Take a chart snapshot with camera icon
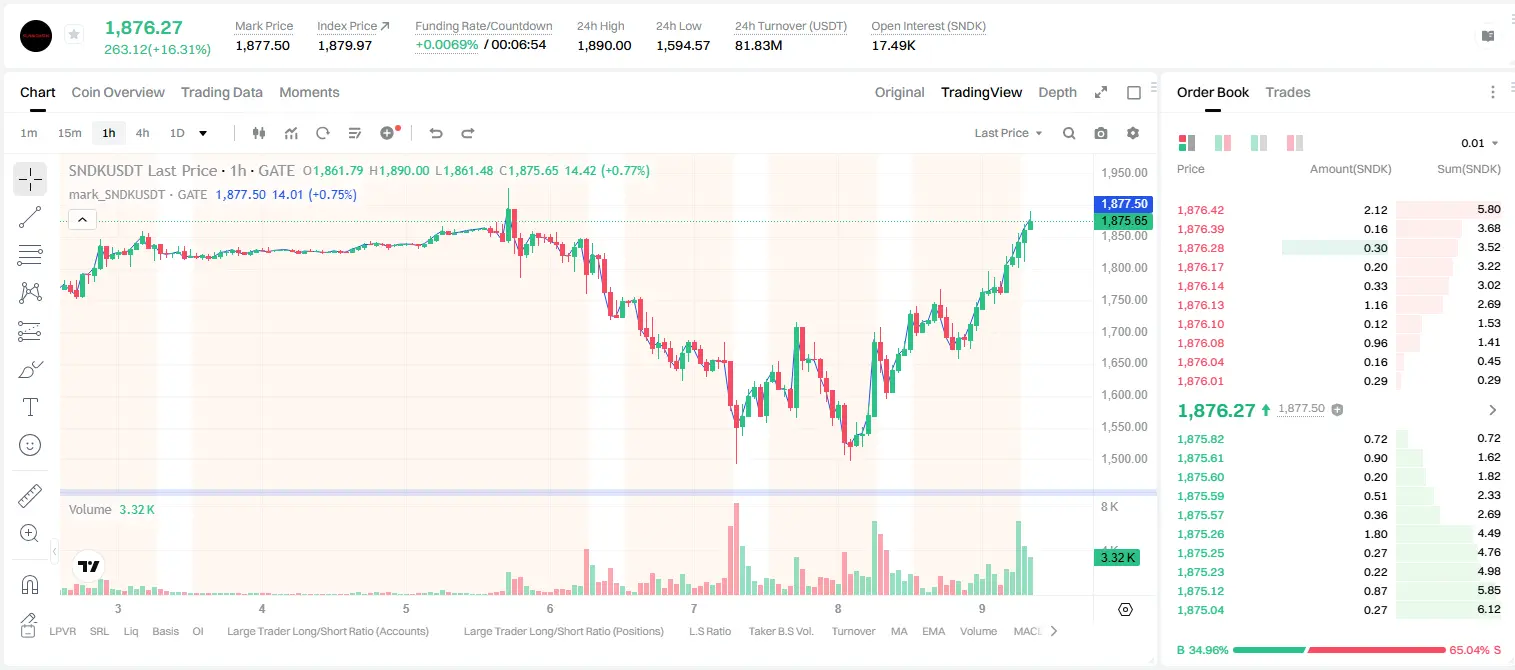The image size is (1515, 670). coord(1101,133)
